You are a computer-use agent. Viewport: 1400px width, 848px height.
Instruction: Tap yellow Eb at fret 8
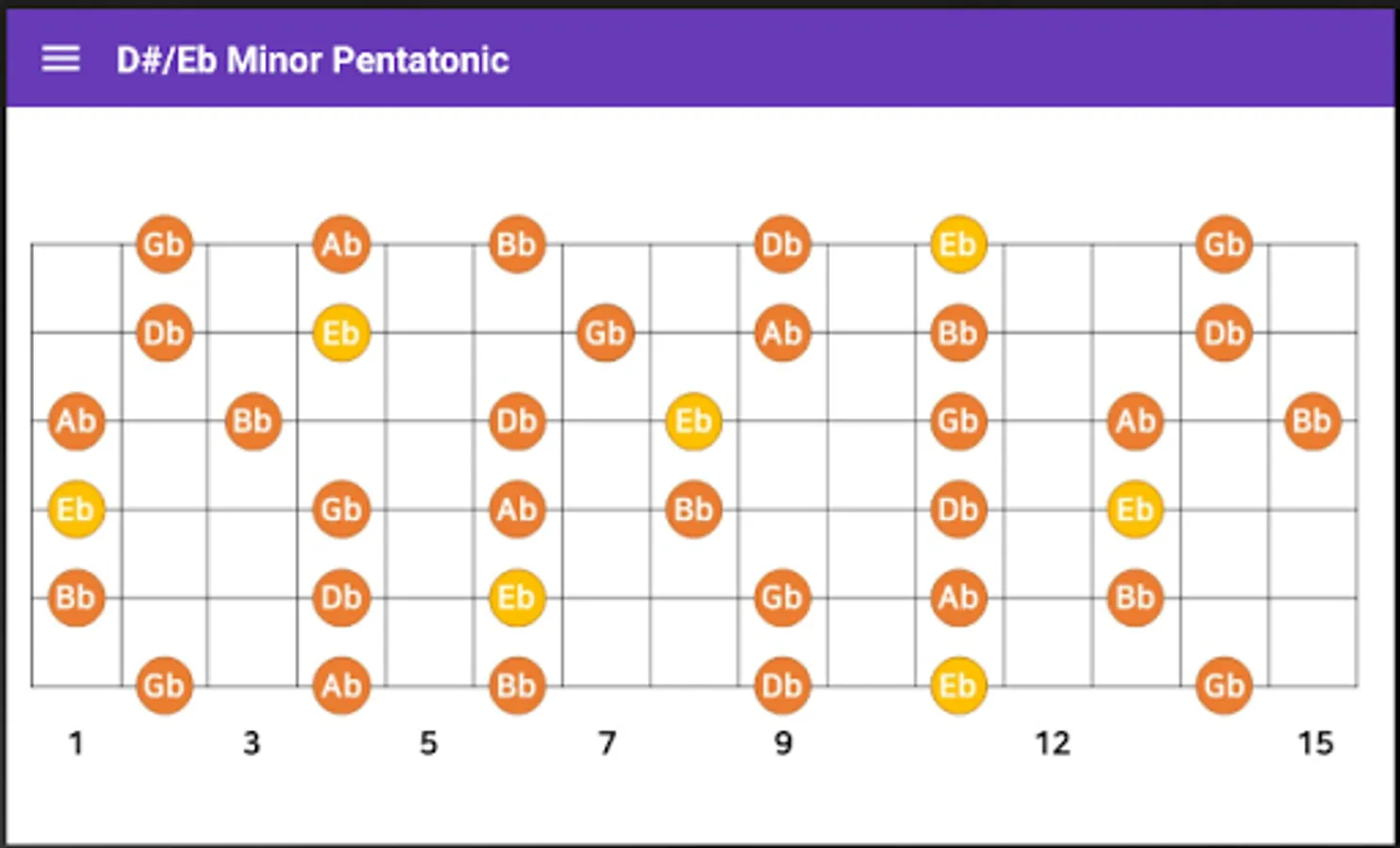point(693,421)
